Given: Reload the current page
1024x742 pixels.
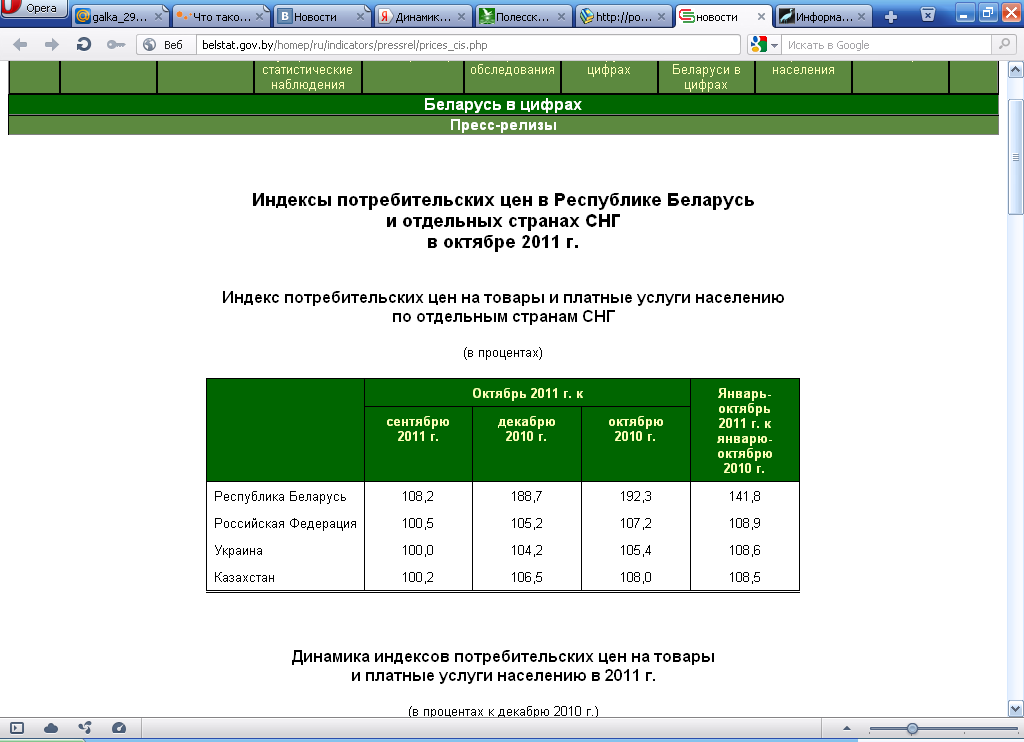Looking at the screenshot, I should (84, 44).
